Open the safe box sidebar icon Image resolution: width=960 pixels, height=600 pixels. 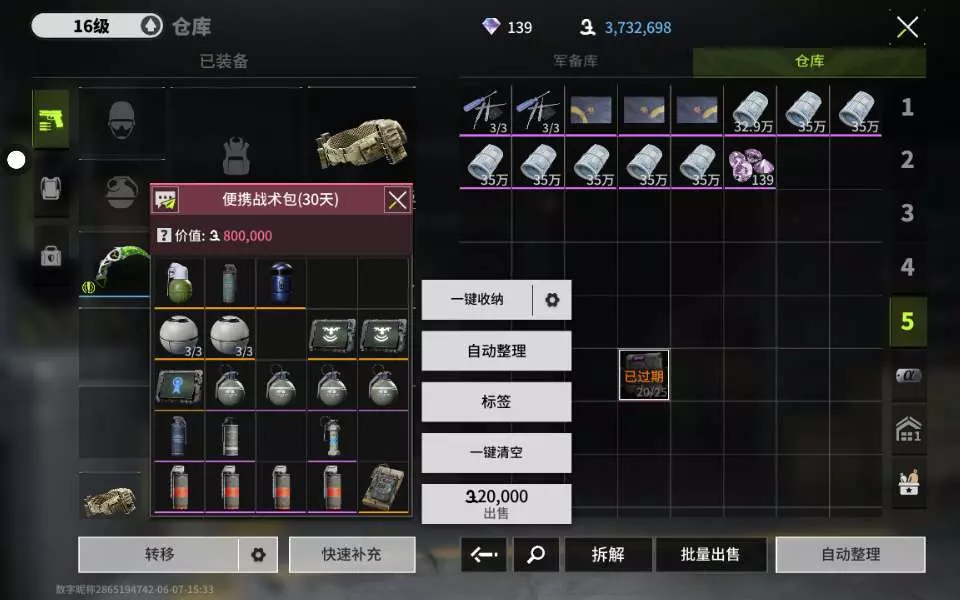51,255
